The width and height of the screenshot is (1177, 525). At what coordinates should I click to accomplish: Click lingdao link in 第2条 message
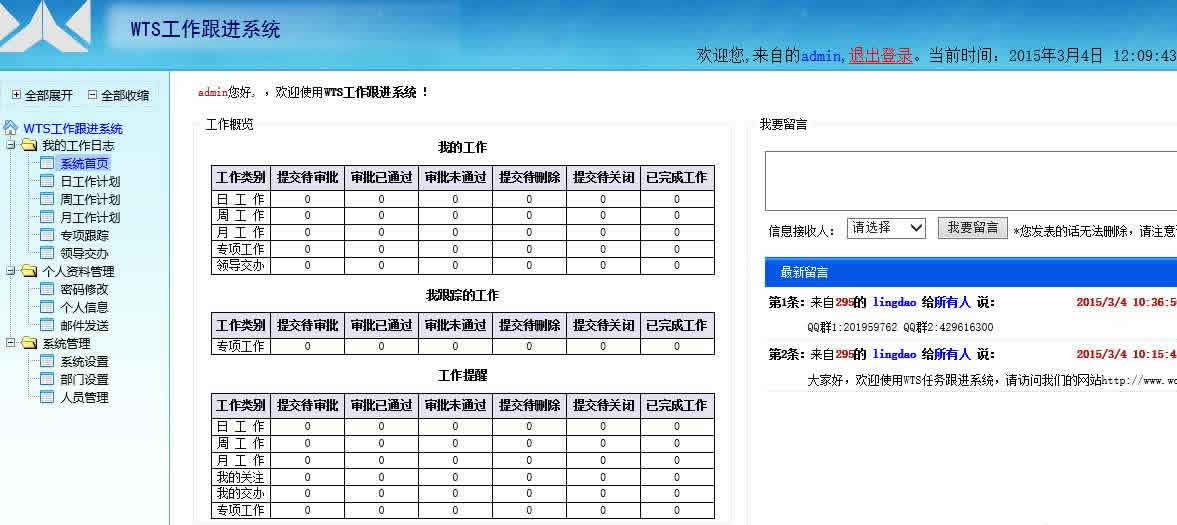[x=894, y=355]
